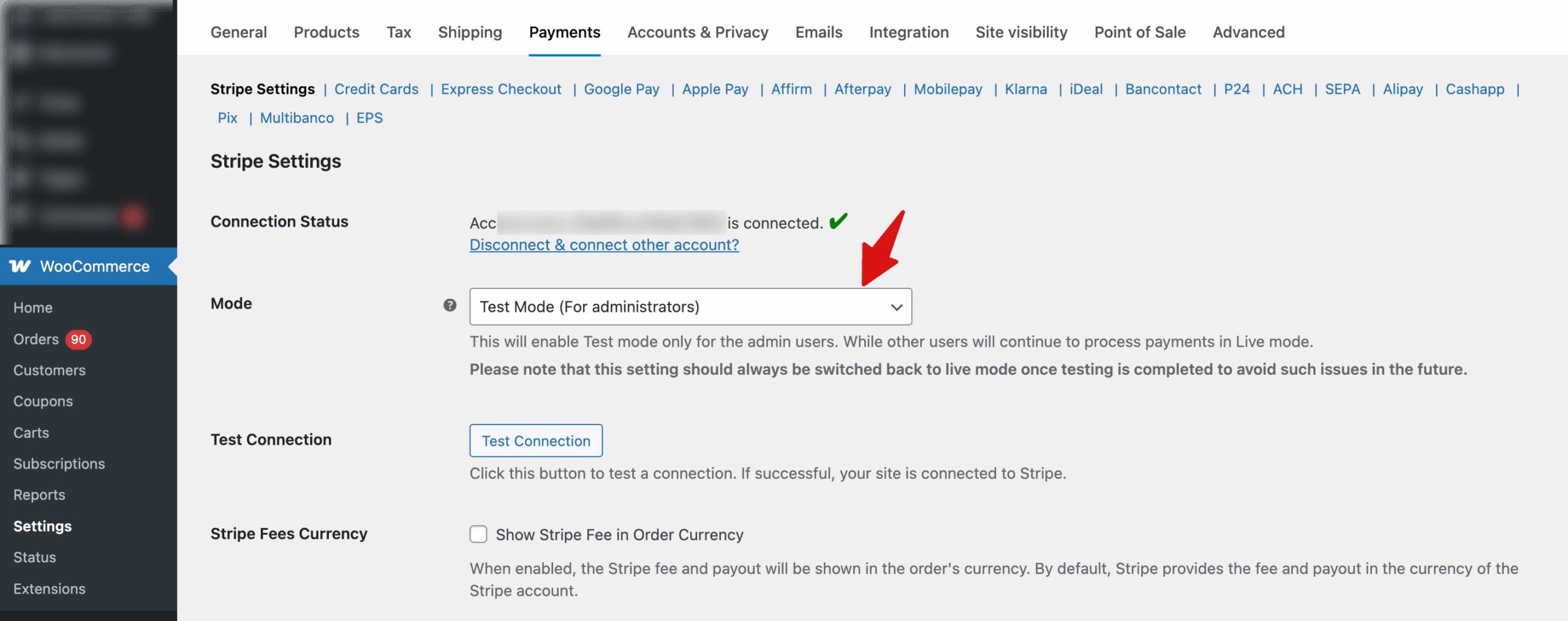Click the Mode dropdown chevron arrow
The height and width of the screenshot is (621, 1568).
(x=896, y=307)
